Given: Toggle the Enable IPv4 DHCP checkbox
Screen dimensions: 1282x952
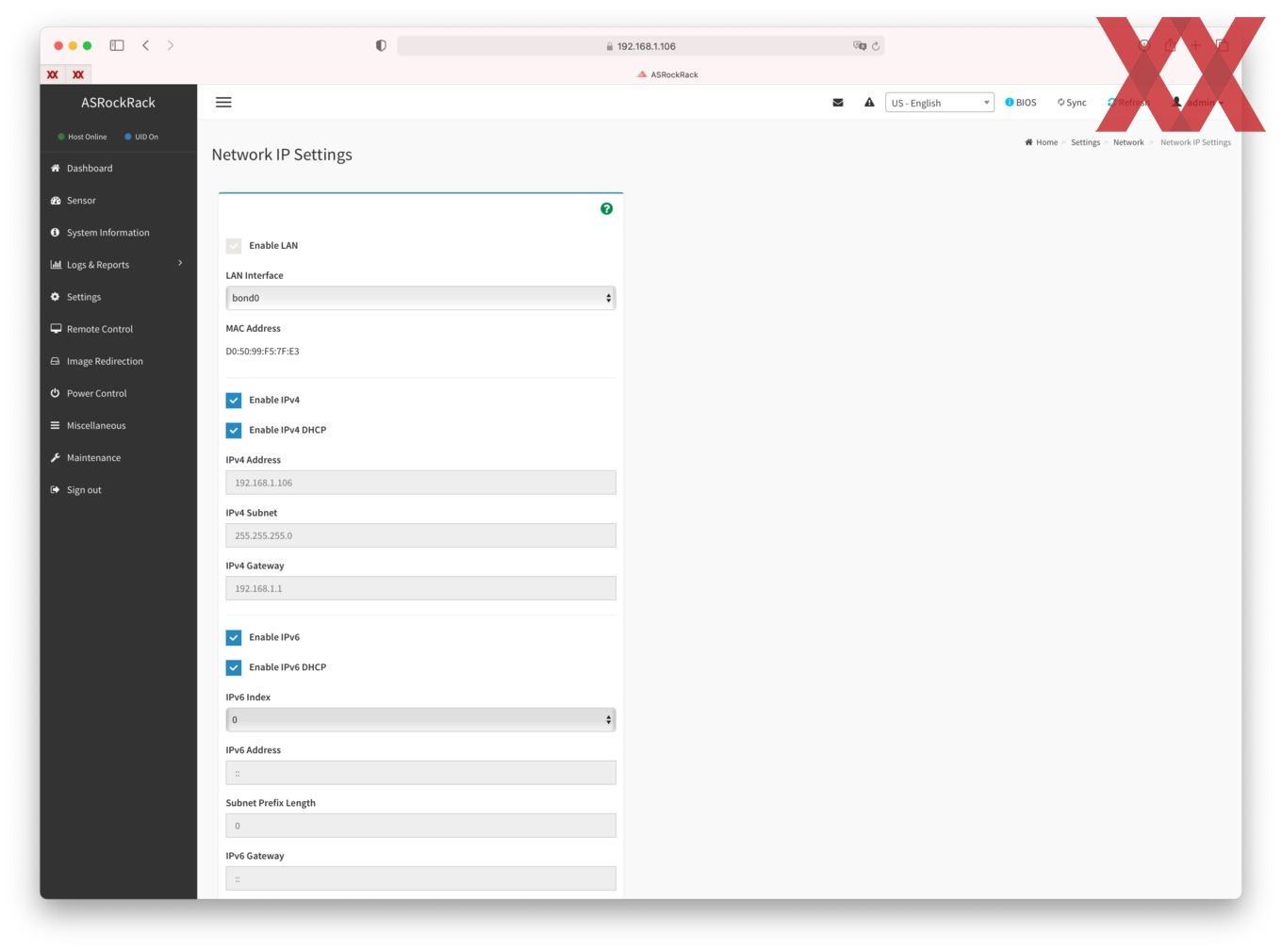Looking at the screenshot, I should 234,430.
